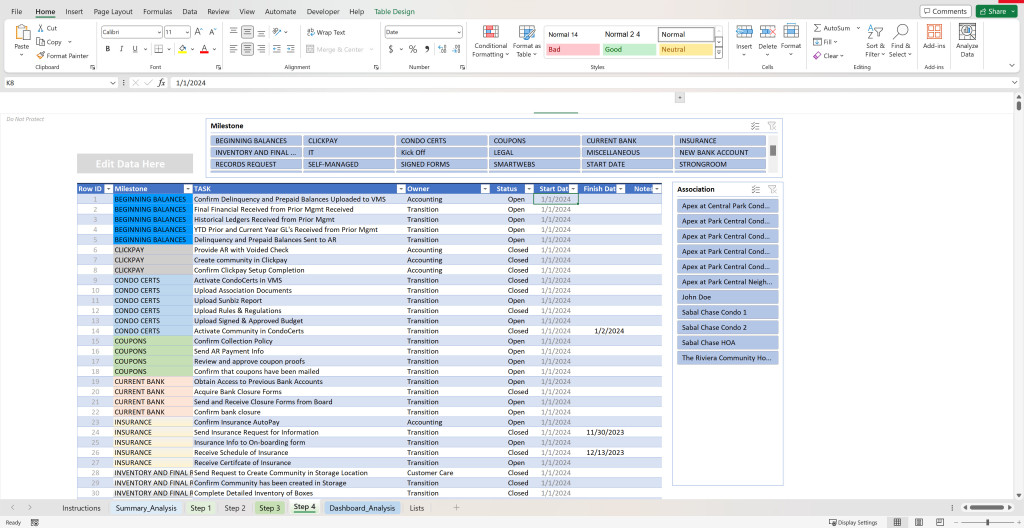
Task: Open the File menu
Action: click(16, 12)
